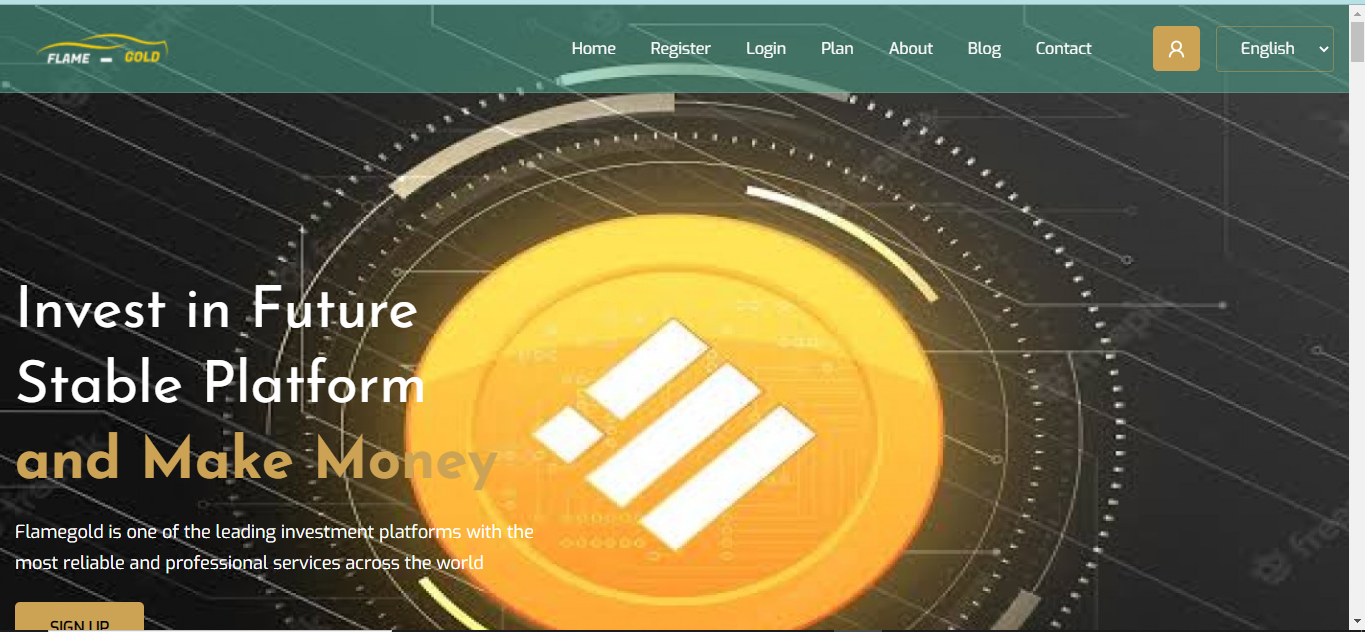Open the user account profile icon
The height and width of the screenshot is (632, 1365).
click(x=1176, y=49)
